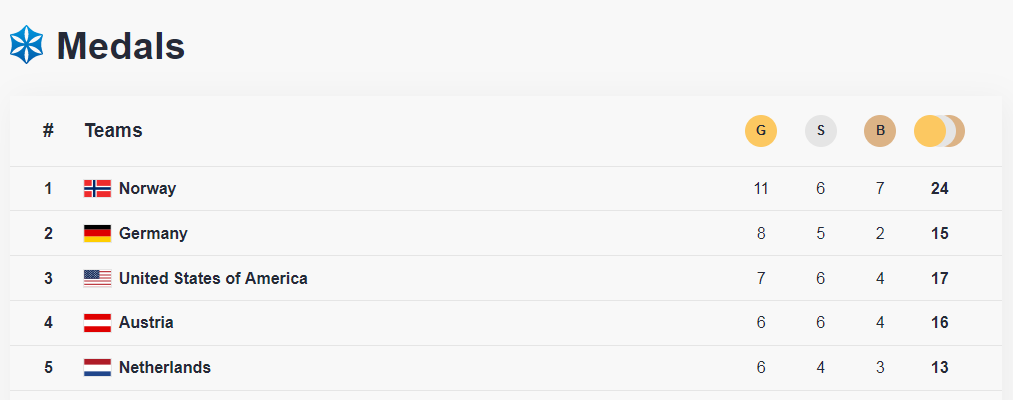Image resolution: width=1013 pixels, height=400 pixels.
Task: Click the Austria flag icon
Action: (97, 323)
